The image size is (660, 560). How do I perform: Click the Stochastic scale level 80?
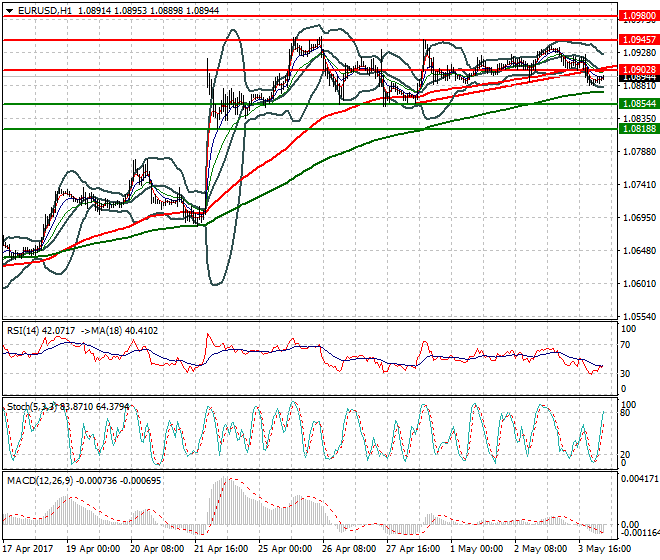point(625,413)
